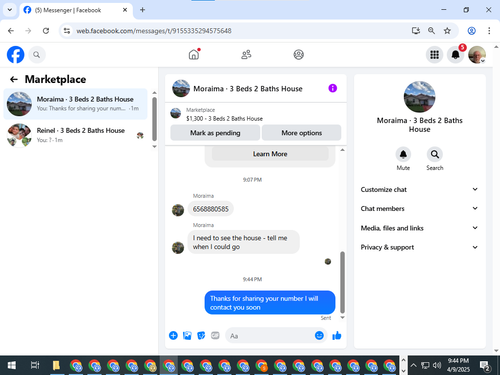Open the nine-dot Menu grid icon
This screenshot has width=500, height=375.
pos(434,55)
